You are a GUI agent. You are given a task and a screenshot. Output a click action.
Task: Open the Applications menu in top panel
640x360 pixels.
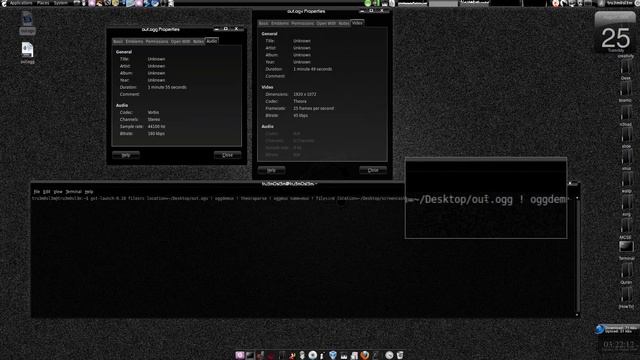pos(21,3)
